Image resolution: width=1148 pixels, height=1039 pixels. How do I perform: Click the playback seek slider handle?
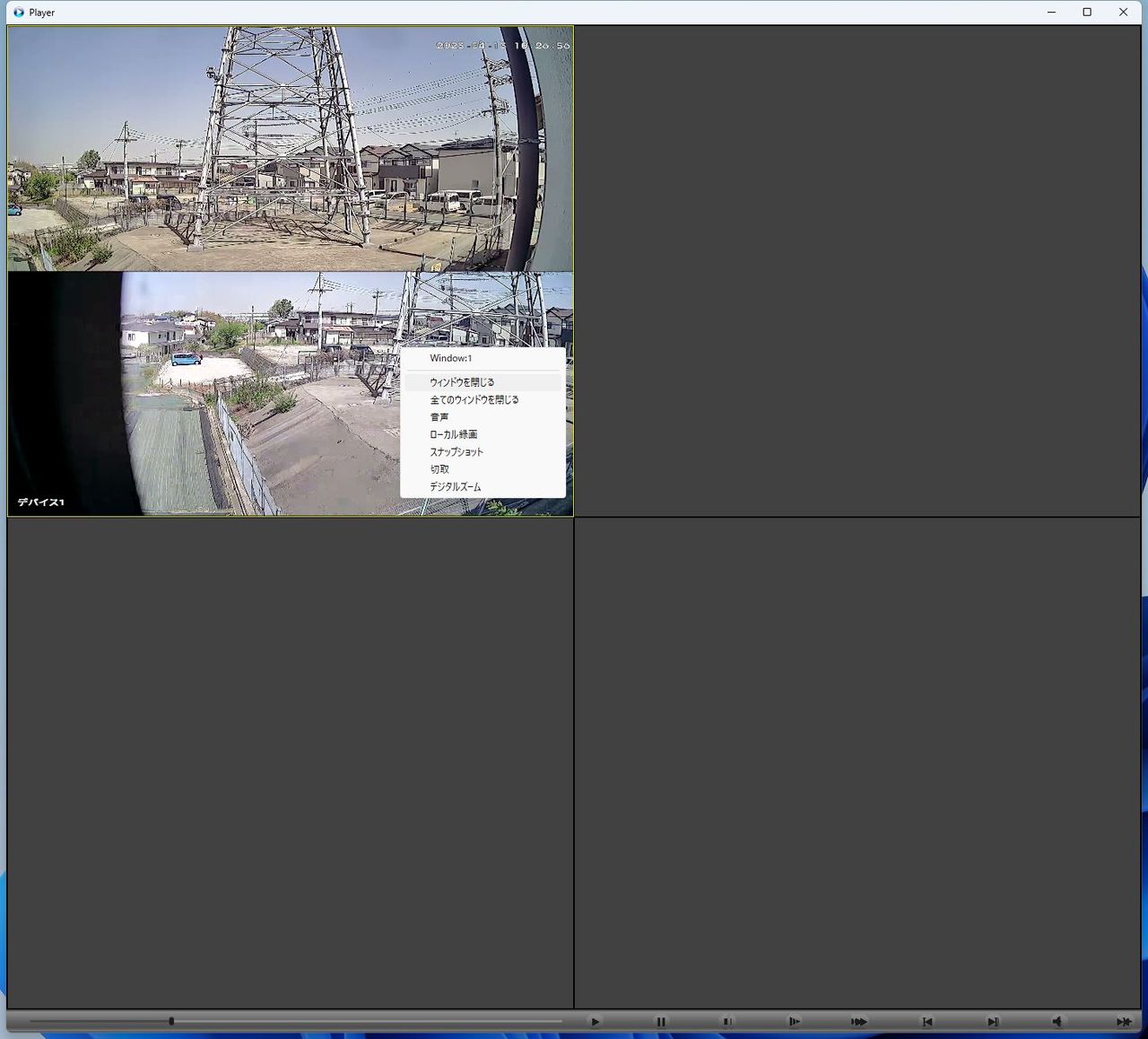[171, 1021]
